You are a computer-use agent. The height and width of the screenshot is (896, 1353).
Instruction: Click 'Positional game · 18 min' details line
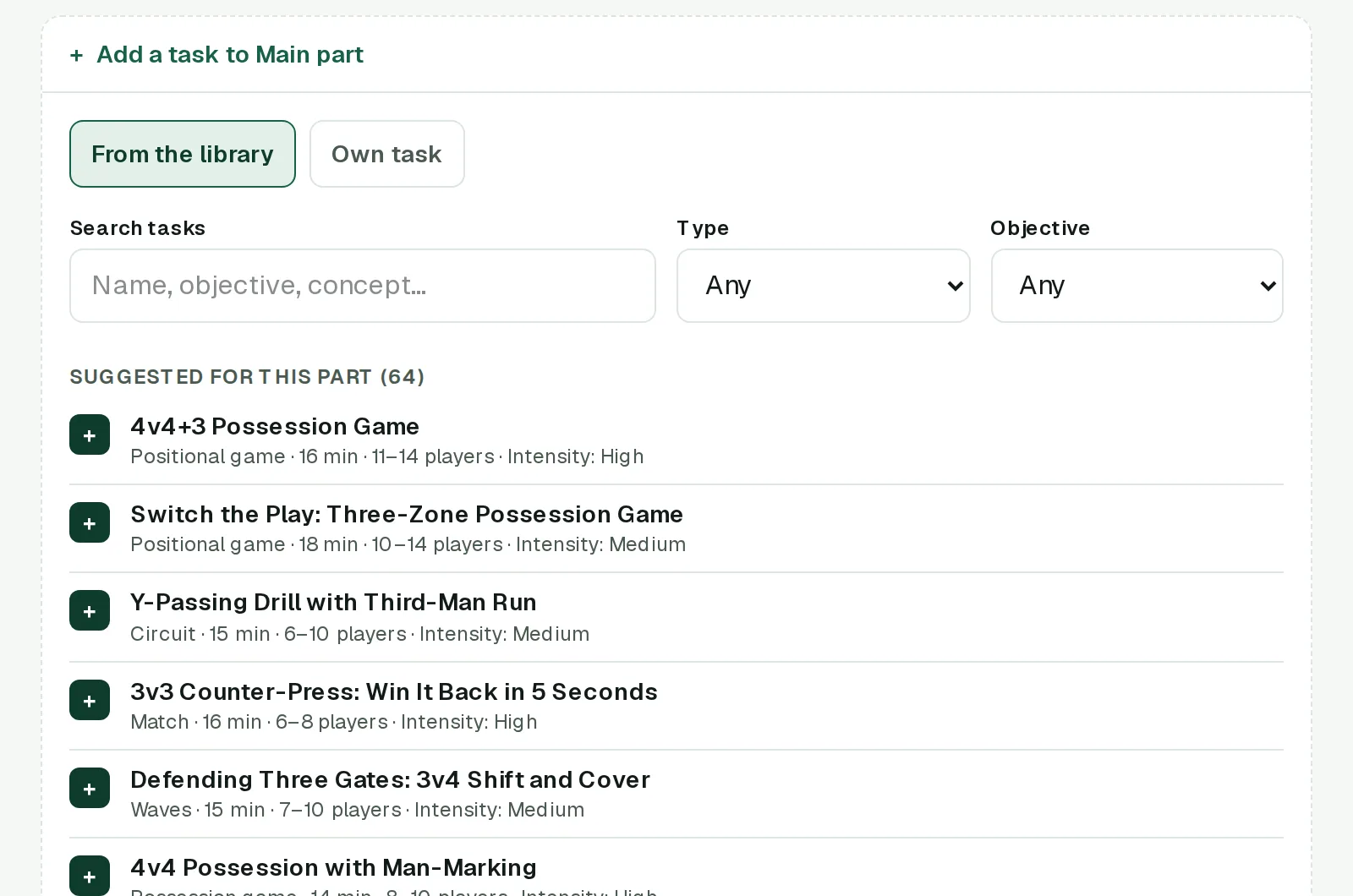tap(408, 544)
